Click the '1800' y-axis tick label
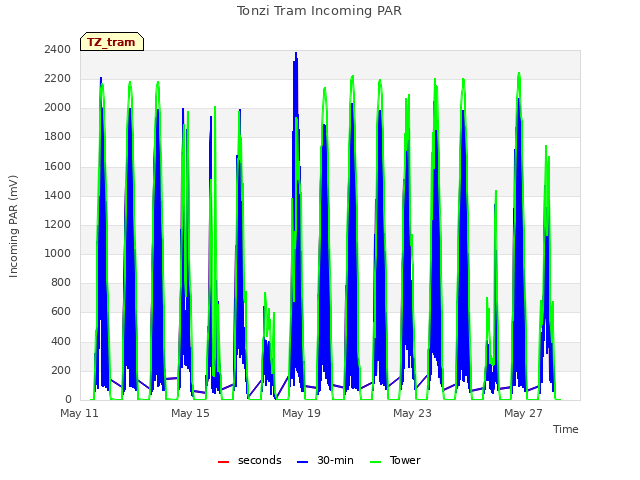The image size is (640, 480). point(58,137)
